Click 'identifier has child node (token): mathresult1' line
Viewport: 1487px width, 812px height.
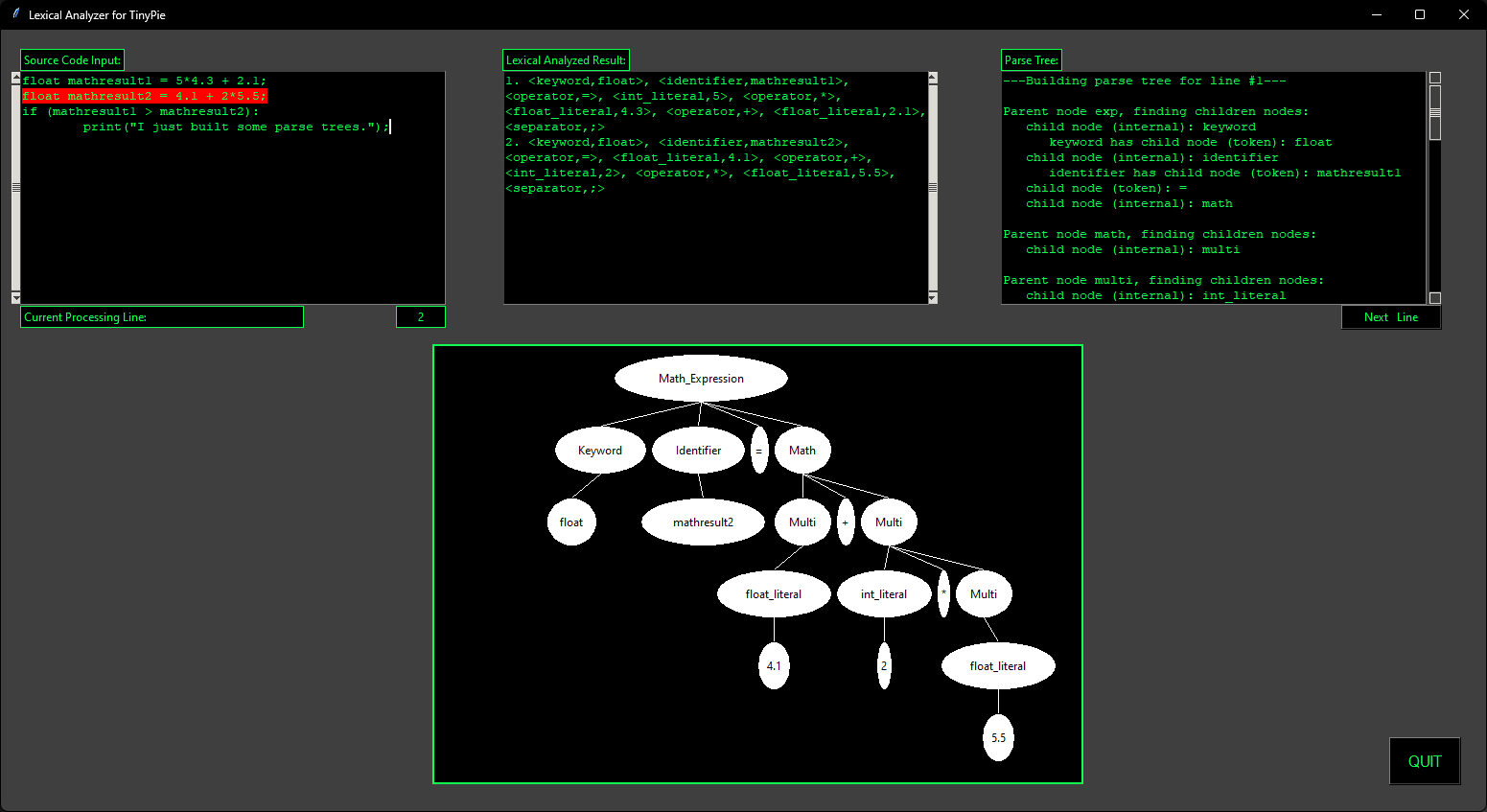[1225, 173]
